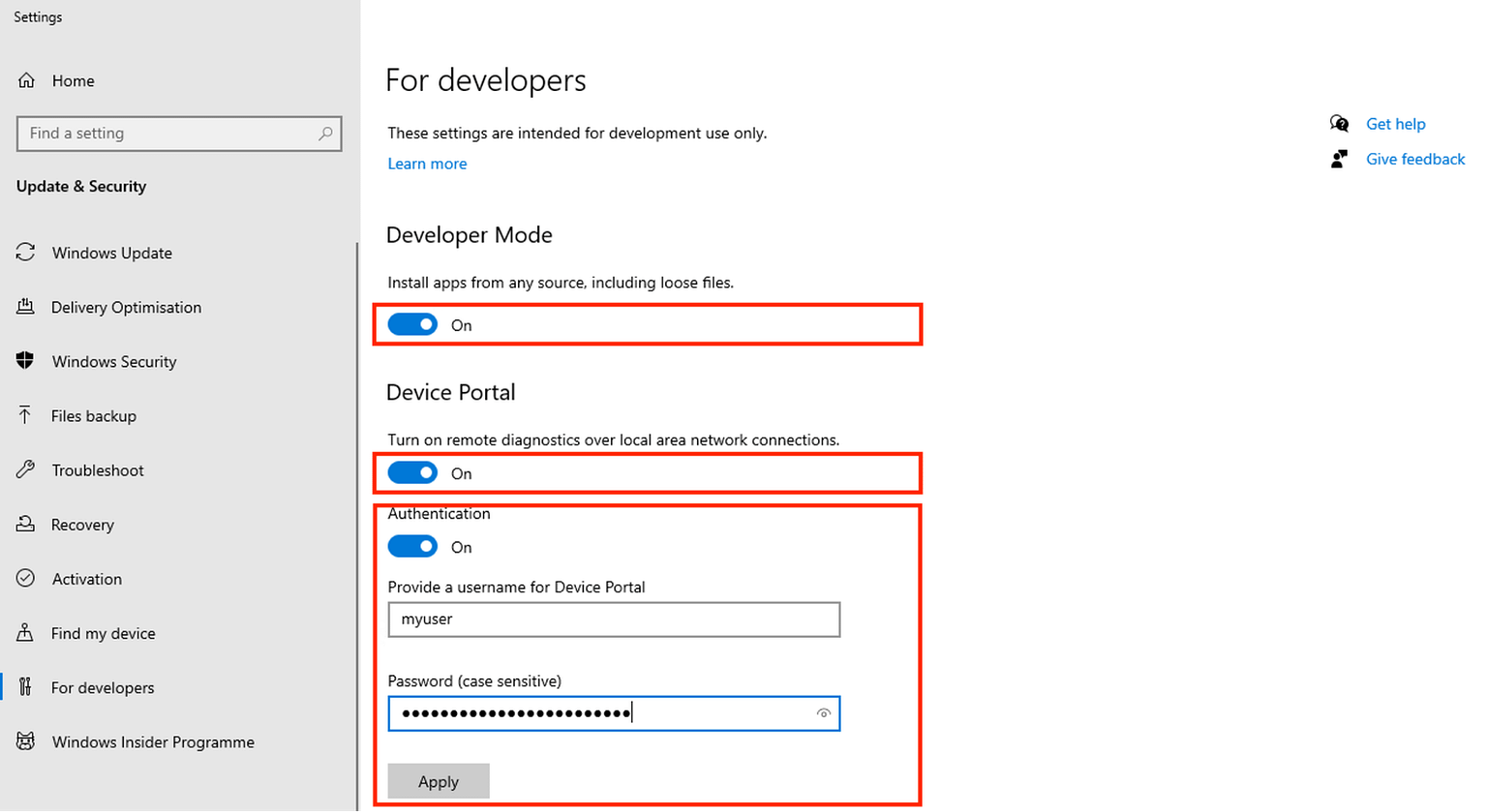Viewport: 1487px width, 812px height.
Task: Click the Apply button
Action: (438, 781)
